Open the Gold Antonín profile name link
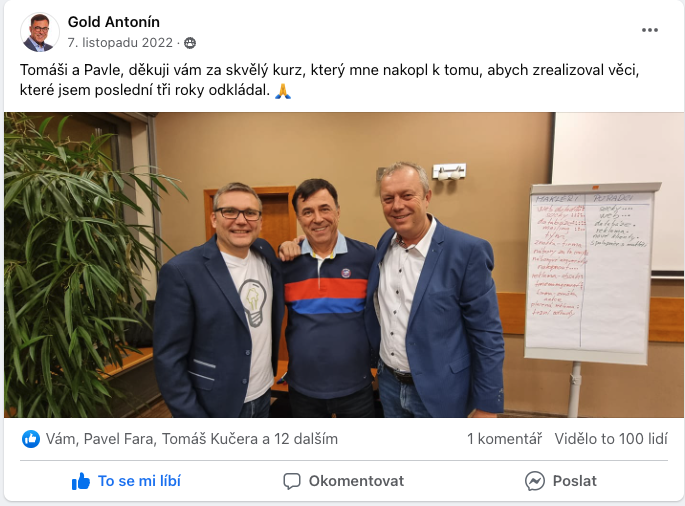 coord(114,22)
